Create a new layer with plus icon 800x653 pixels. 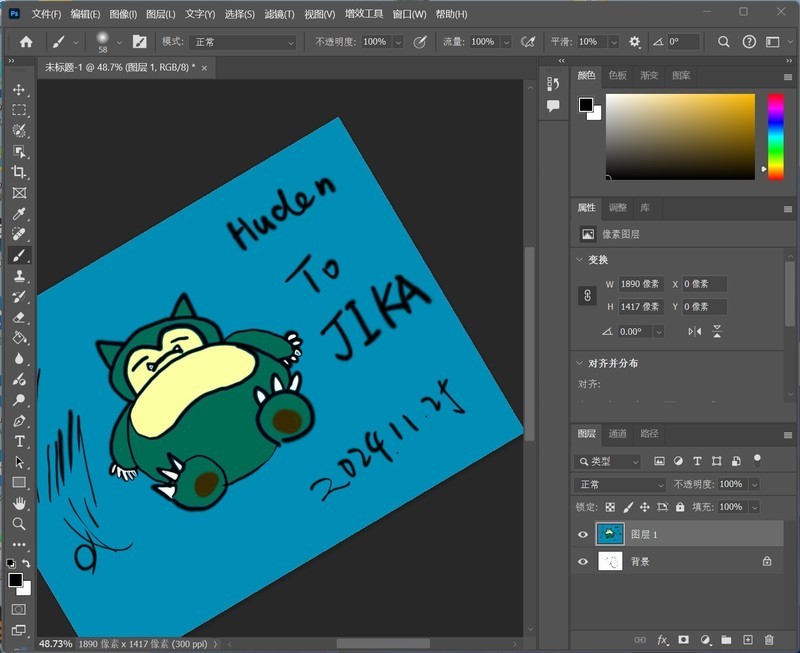(x=748, y=639)
